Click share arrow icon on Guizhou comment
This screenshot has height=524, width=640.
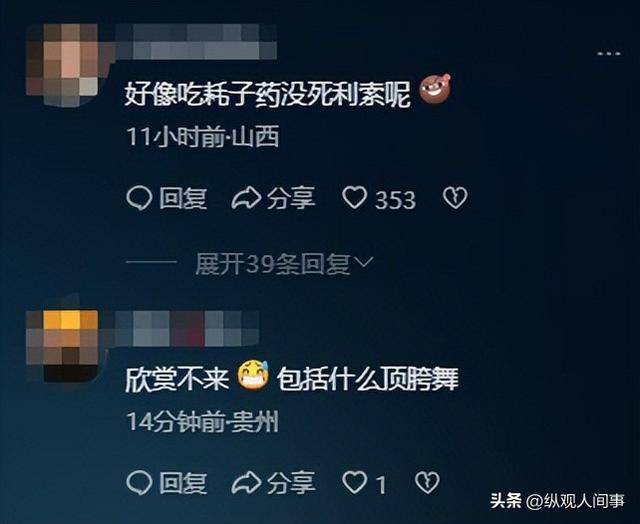pos(246,482)
